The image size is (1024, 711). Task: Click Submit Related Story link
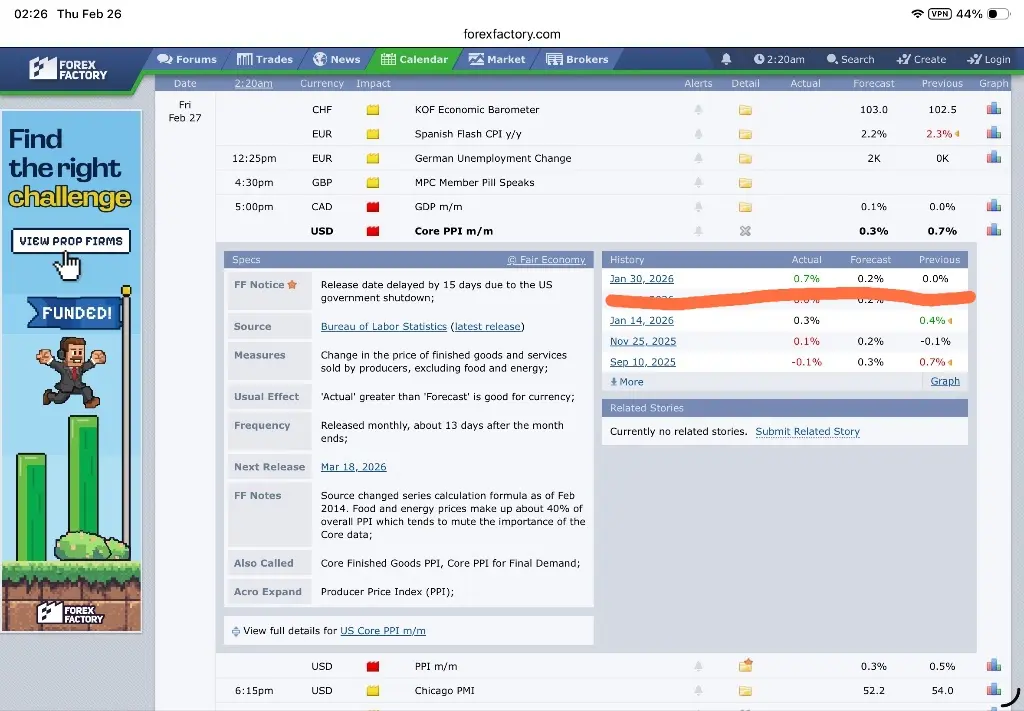pyautogui.click(x=807, y=432)
